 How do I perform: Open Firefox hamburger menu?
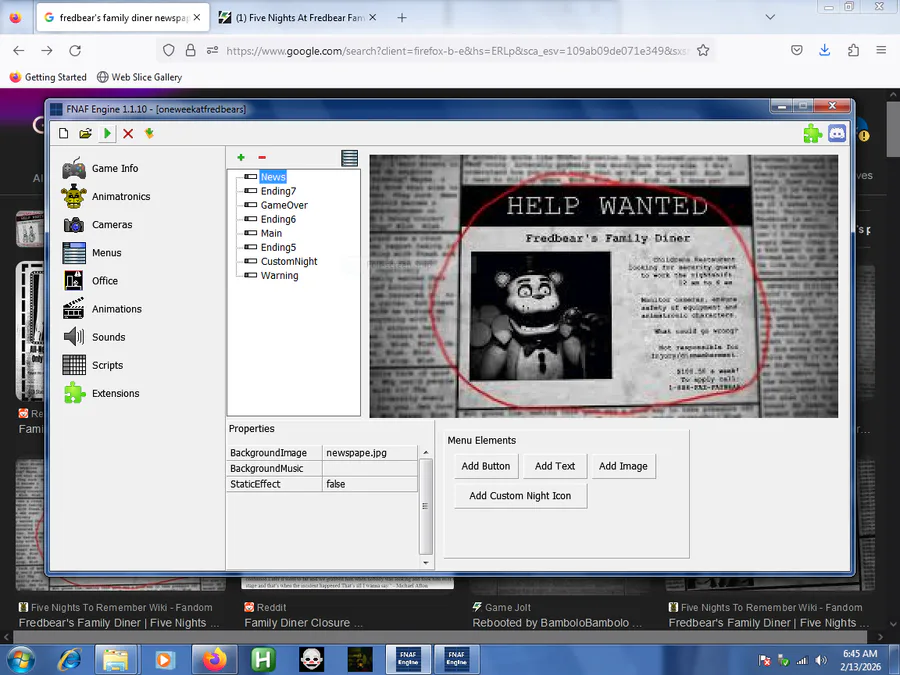click(881, 51)
